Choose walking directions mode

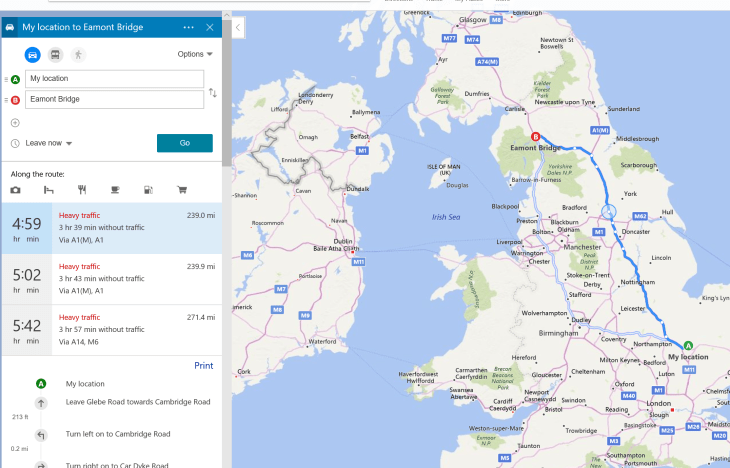[x=78, y=54]
